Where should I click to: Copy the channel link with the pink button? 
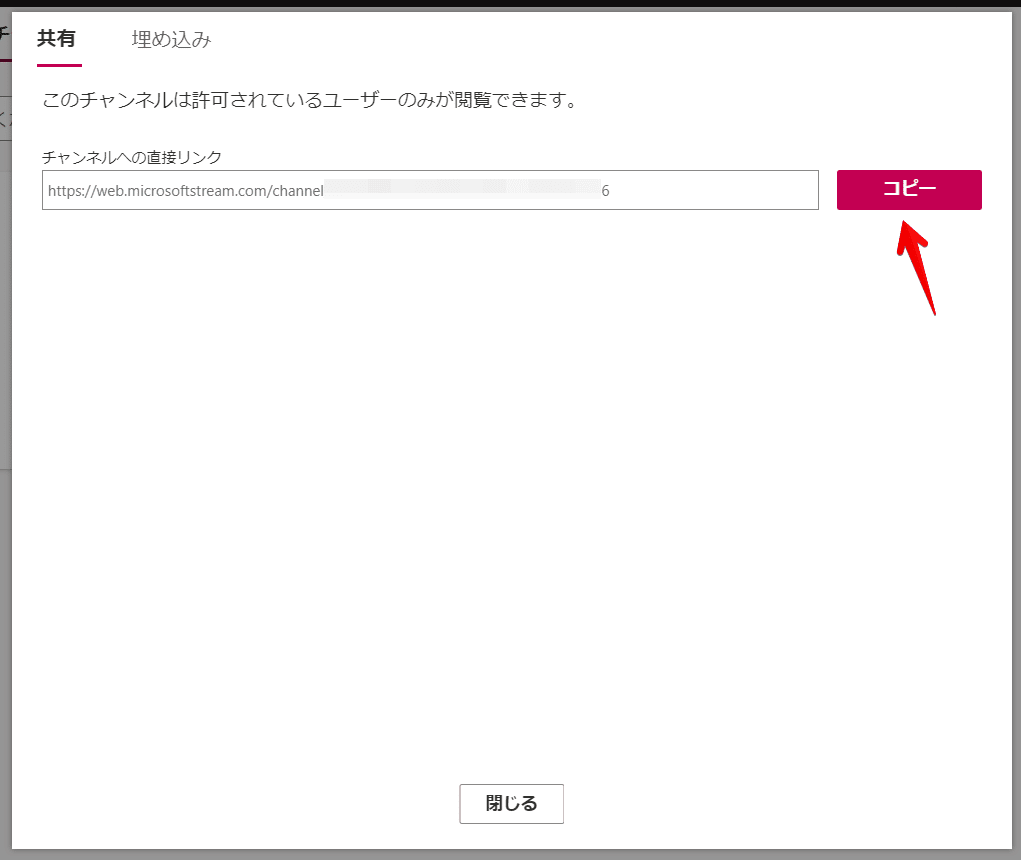pyautogui.click(x=907, y=190)
